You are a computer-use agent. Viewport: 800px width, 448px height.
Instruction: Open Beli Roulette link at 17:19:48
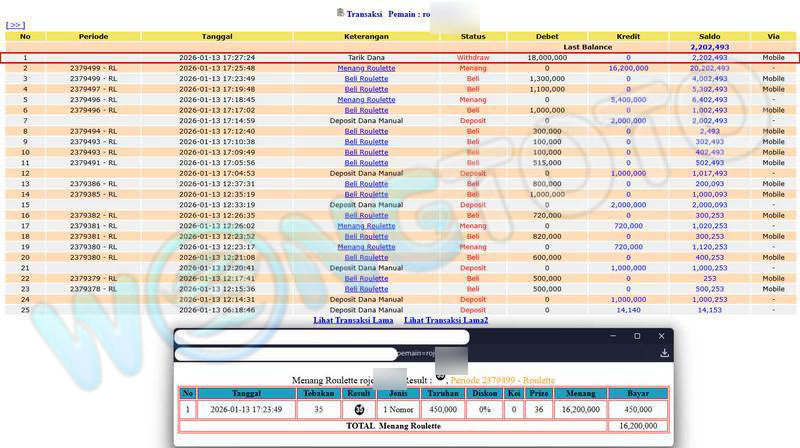[366, 89]
